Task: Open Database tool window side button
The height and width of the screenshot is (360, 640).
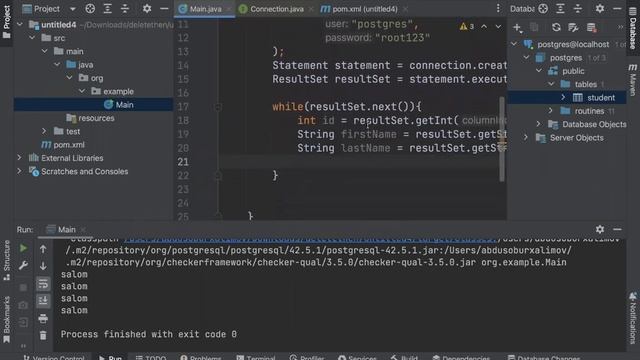Action: tap(633, 29)
